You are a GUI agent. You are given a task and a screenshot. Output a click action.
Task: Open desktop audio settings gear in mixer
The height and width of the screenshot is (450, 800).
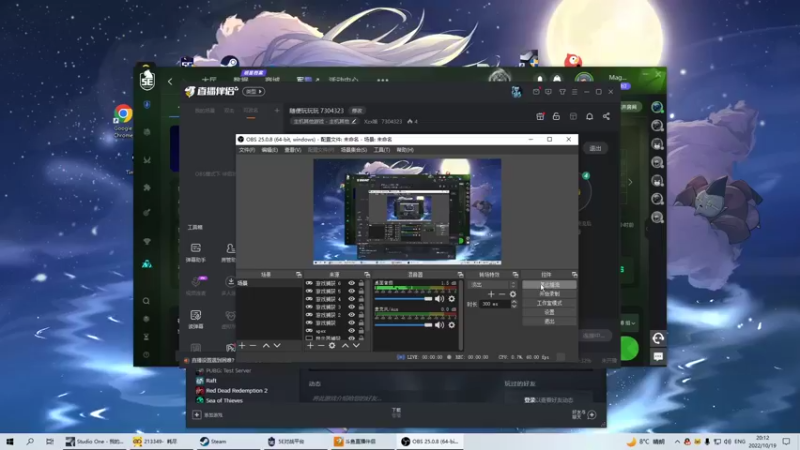(452, 298)
